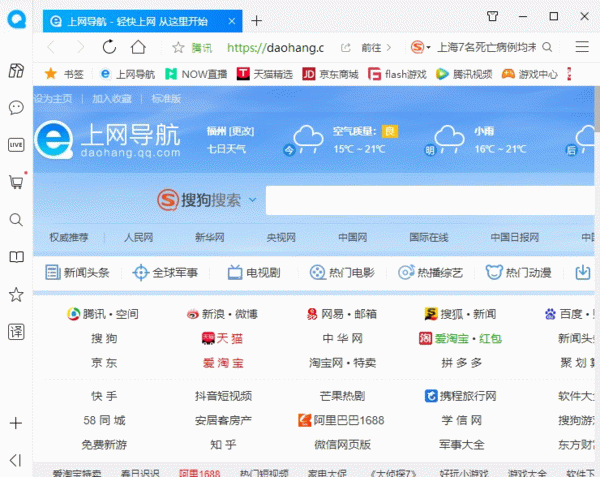This screenshot has width=600, height=477.
Task: Open the flash游戏 bookmark
Action: tap(397, 74)
